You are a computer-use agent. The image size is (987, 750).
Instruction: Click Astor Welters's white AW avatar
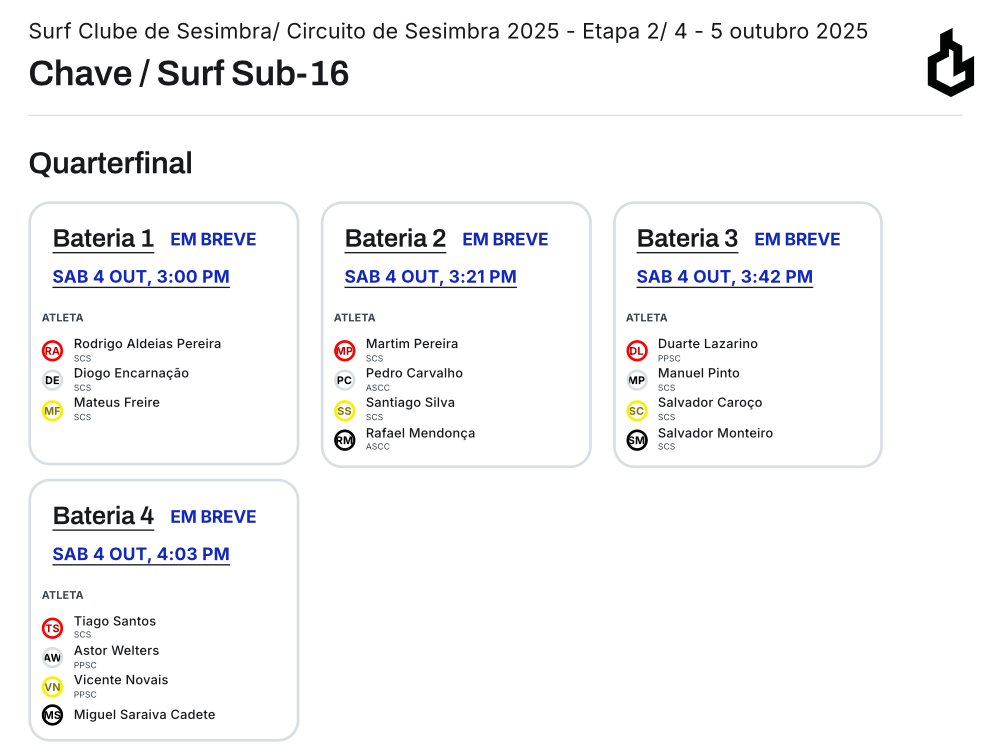[x=52, y=658]
